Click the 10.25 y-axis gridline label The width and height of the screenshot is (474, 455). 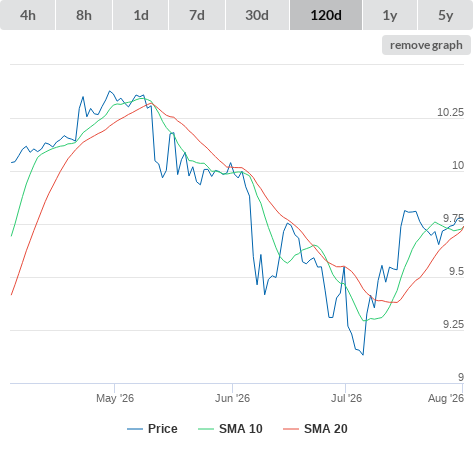pyautogui.click(x=450, y=112)
